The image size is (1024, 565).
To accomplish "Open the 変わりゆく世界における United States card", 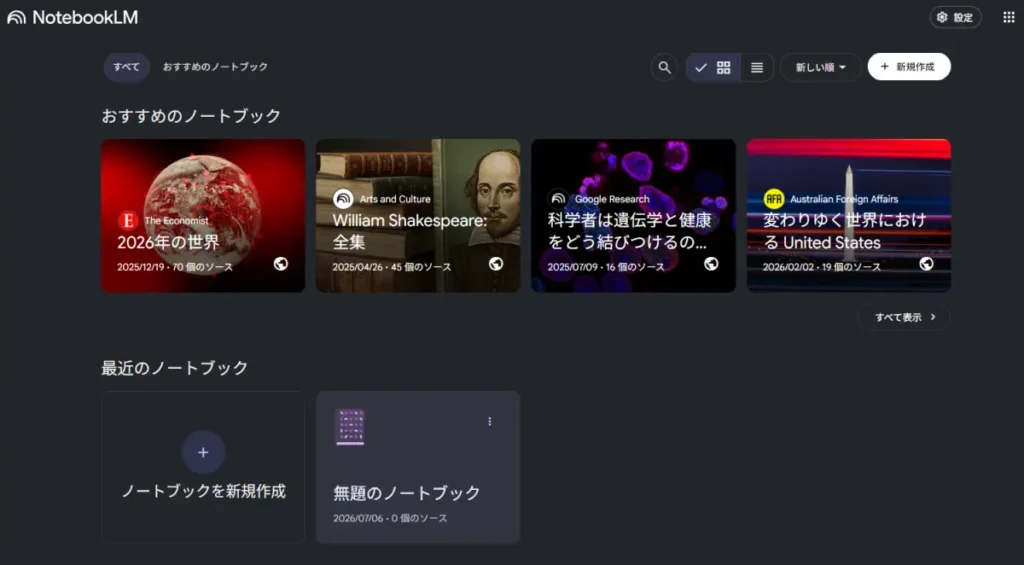I will tap(848, 216).
